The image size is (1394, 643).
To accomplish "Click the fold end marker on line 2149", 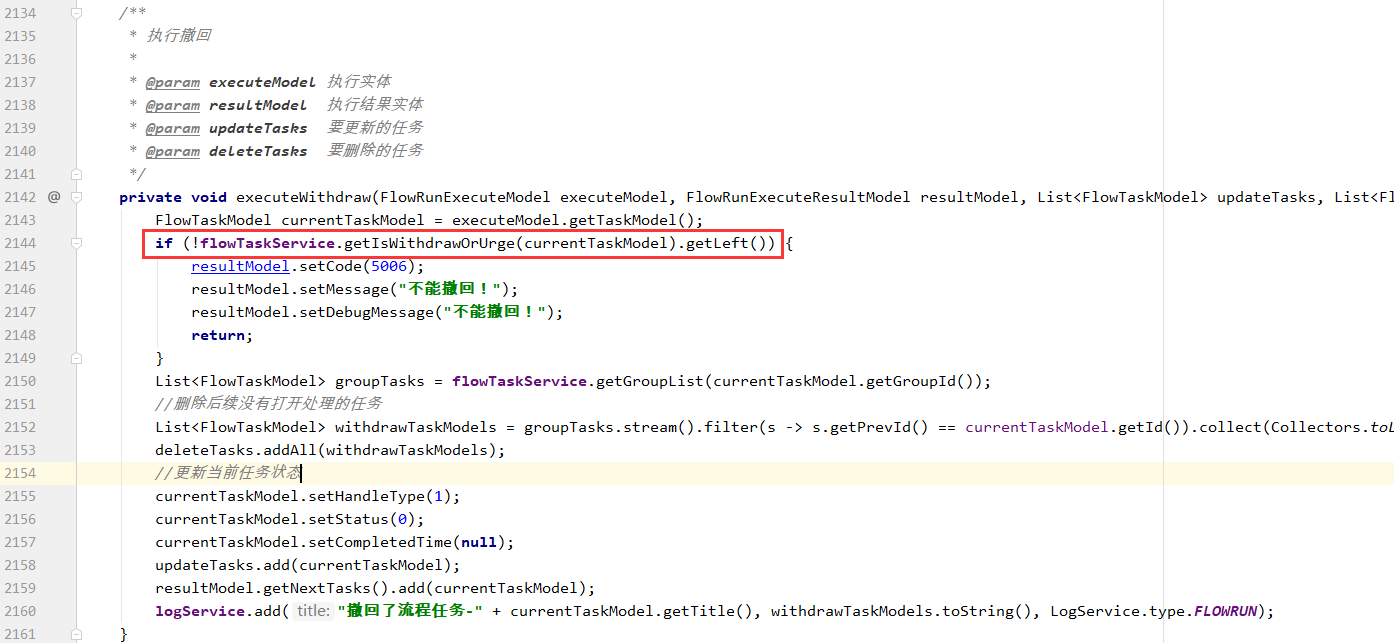I will click(x=77, y=358).
